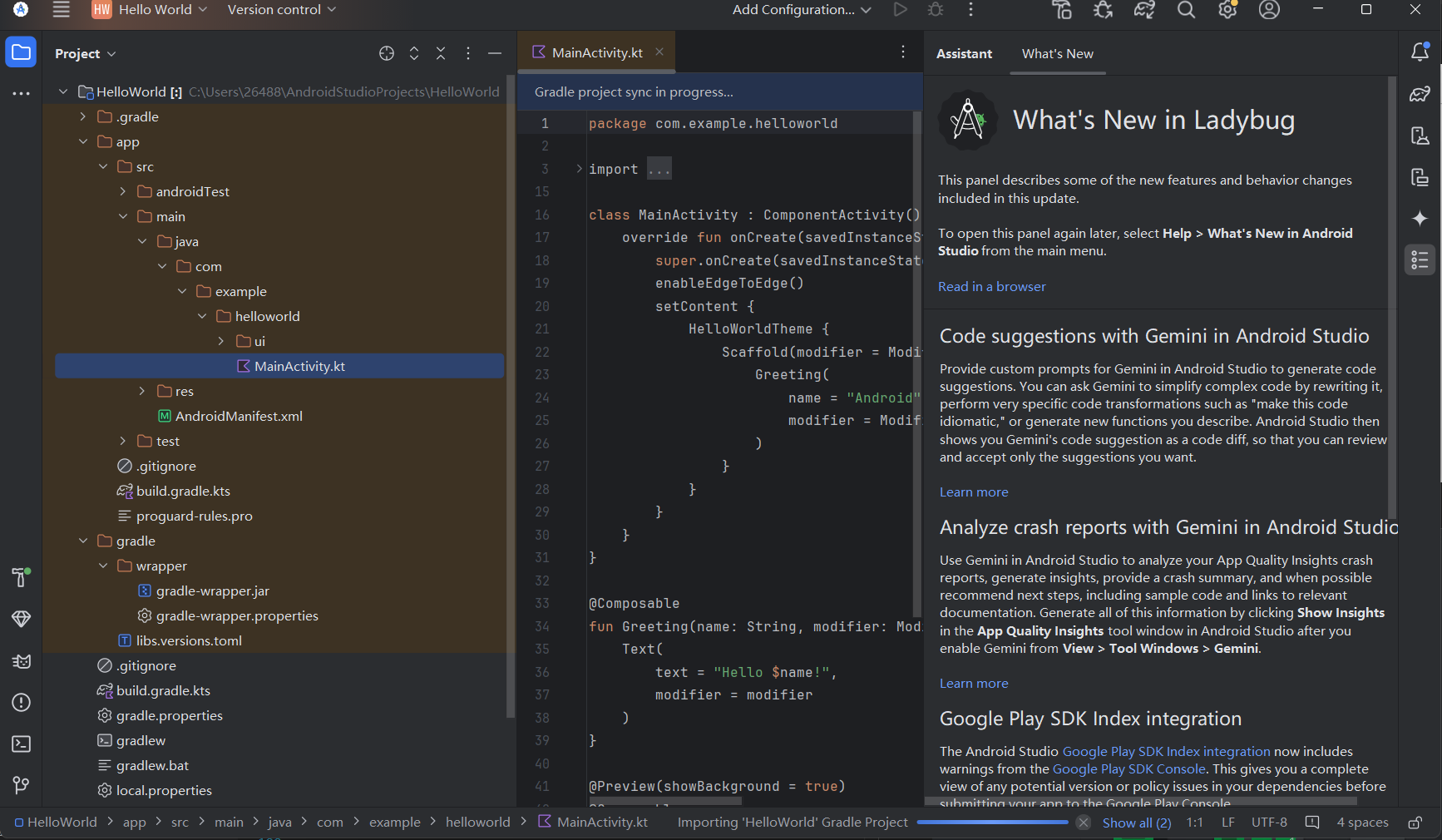
Task: Select the MainActivity.kt editor tab
Action: point(597,52)
